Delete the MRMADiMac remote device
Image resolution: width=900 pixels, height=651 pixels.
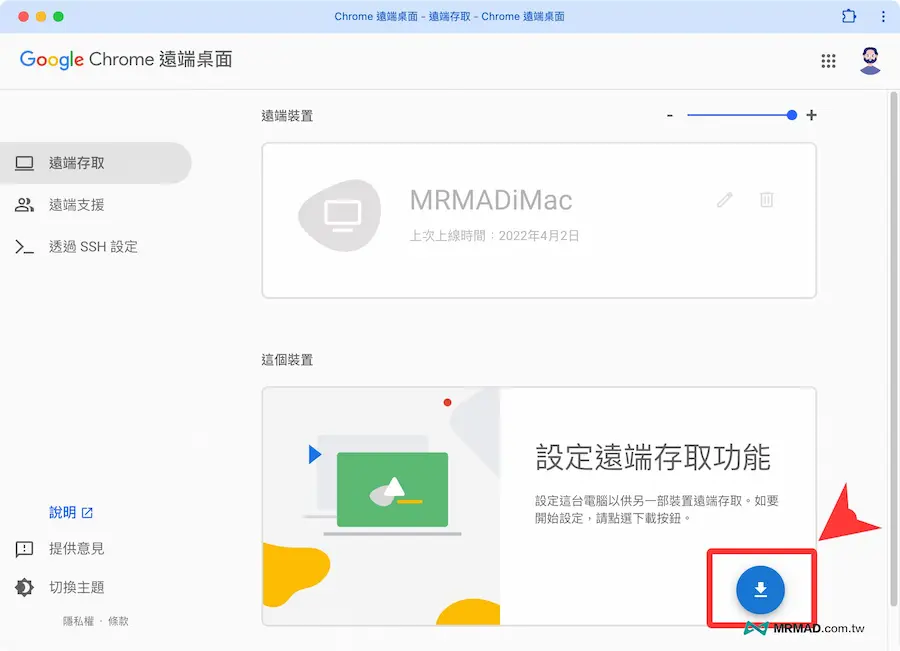[x=766, y=200]
